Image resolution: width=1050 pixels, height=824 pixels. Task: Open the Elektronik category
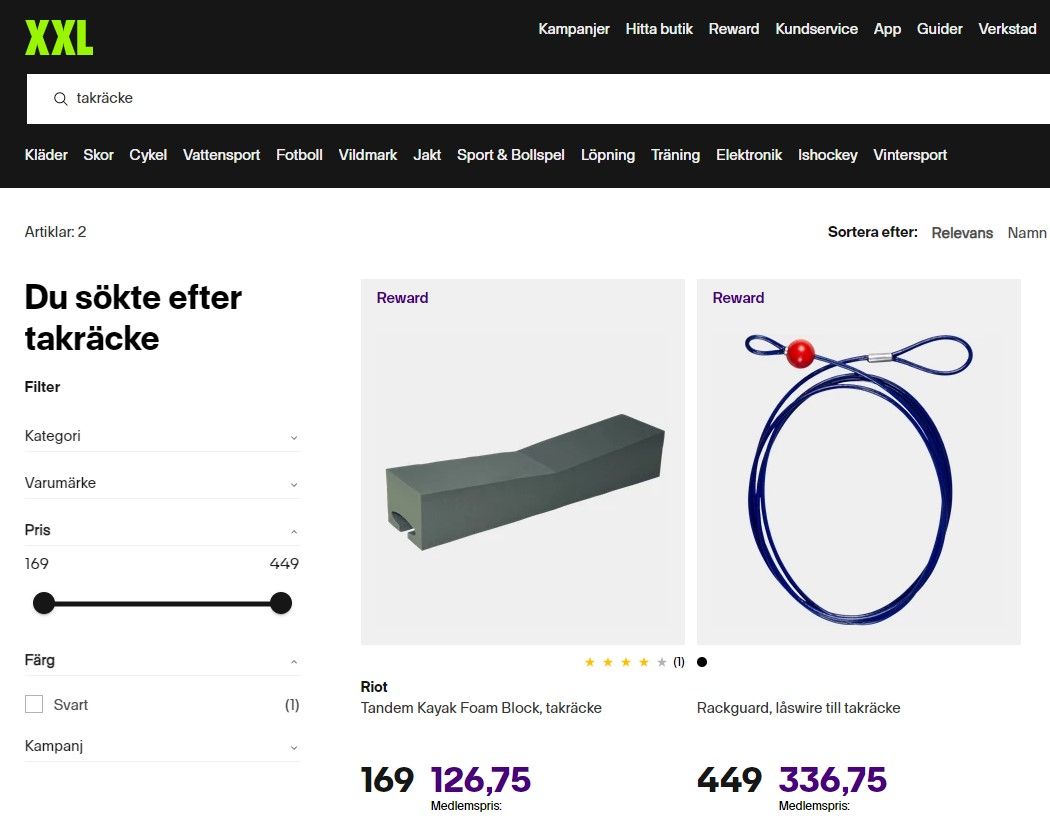pyautogui.click(x=749, y=155)
